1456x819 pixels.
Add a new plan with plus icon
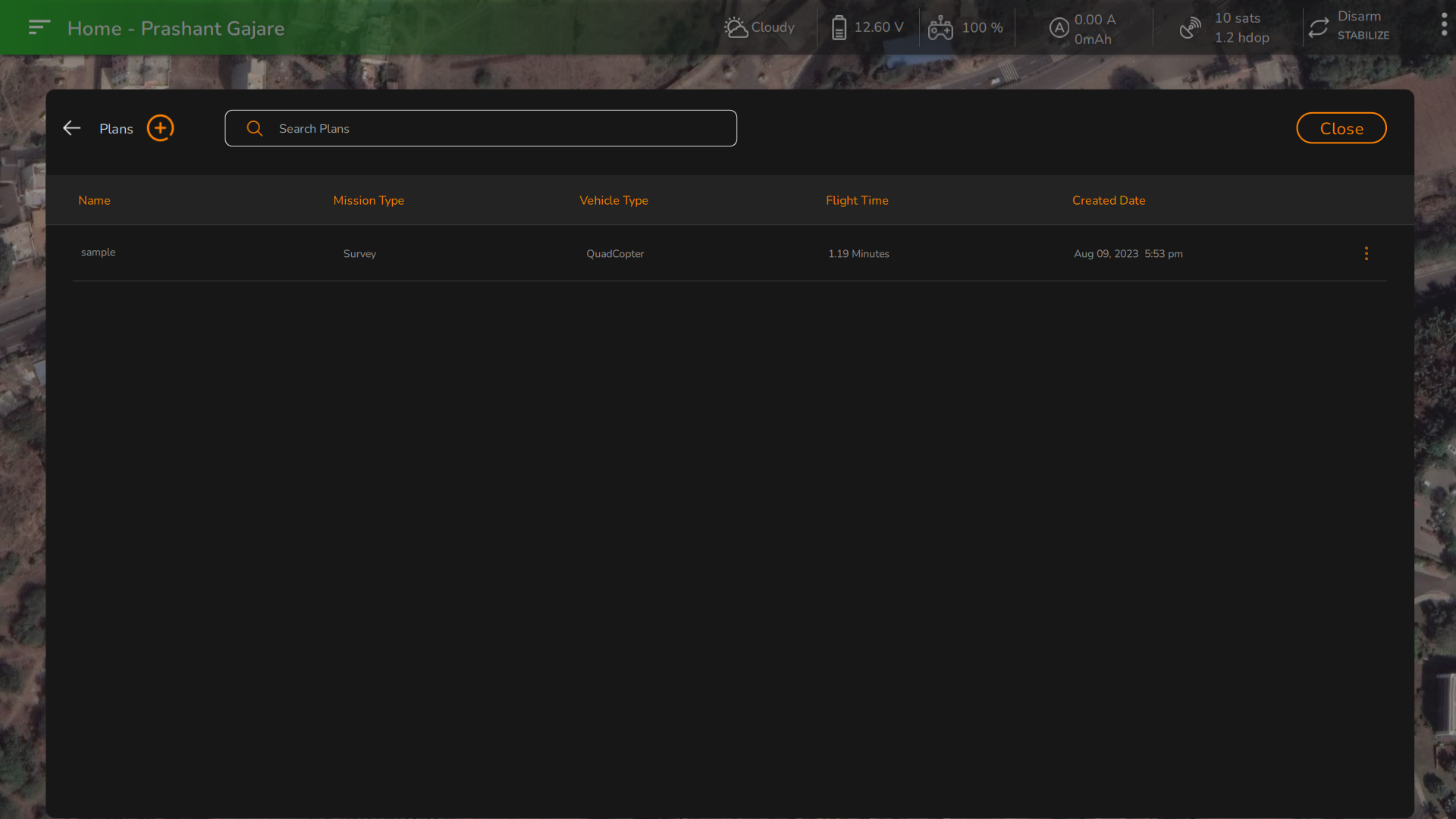pyautogui.click(x=160, y=128)
